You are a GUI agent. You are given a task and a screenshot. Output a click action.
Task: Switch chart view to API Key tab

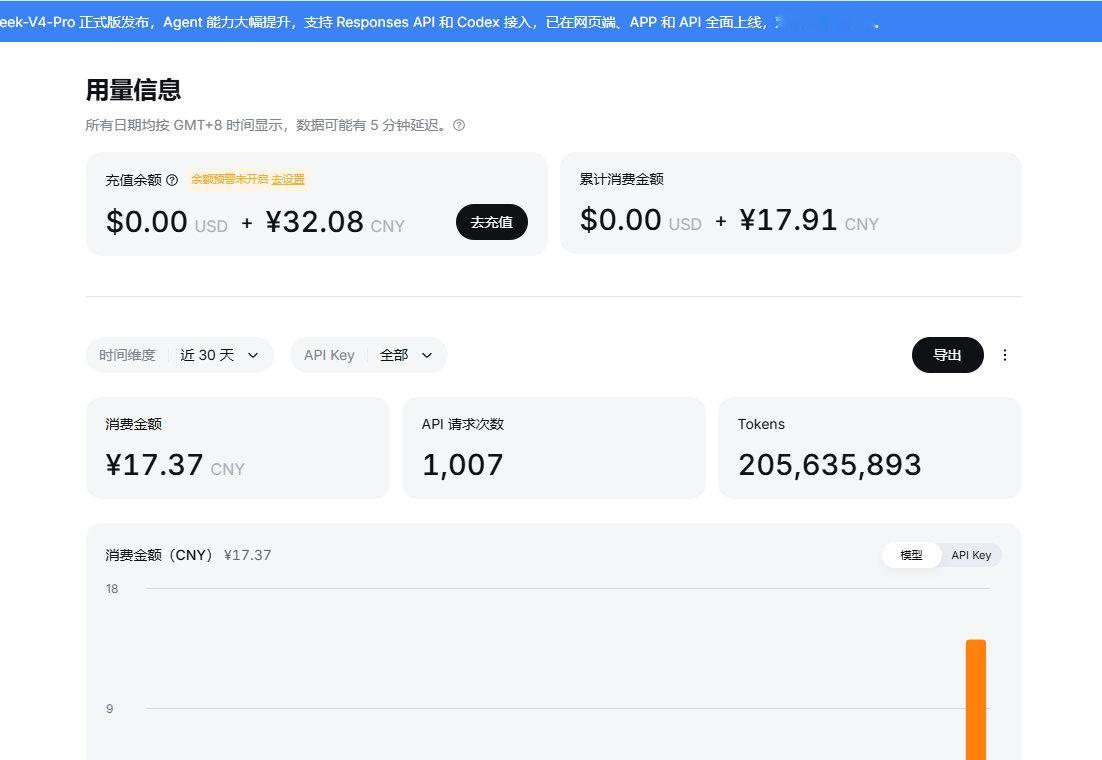coord(971,555)
